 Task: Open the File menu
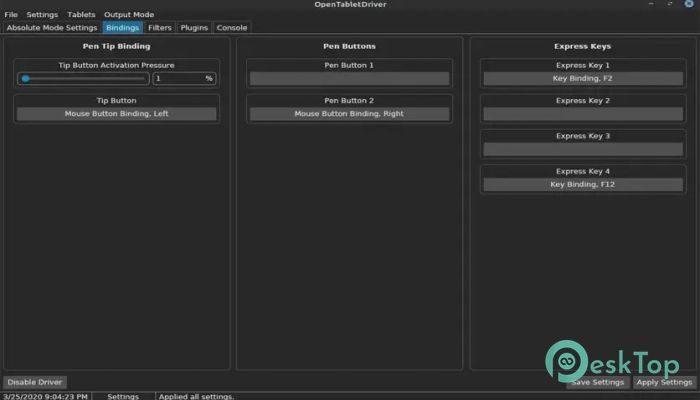pos(11,15)
